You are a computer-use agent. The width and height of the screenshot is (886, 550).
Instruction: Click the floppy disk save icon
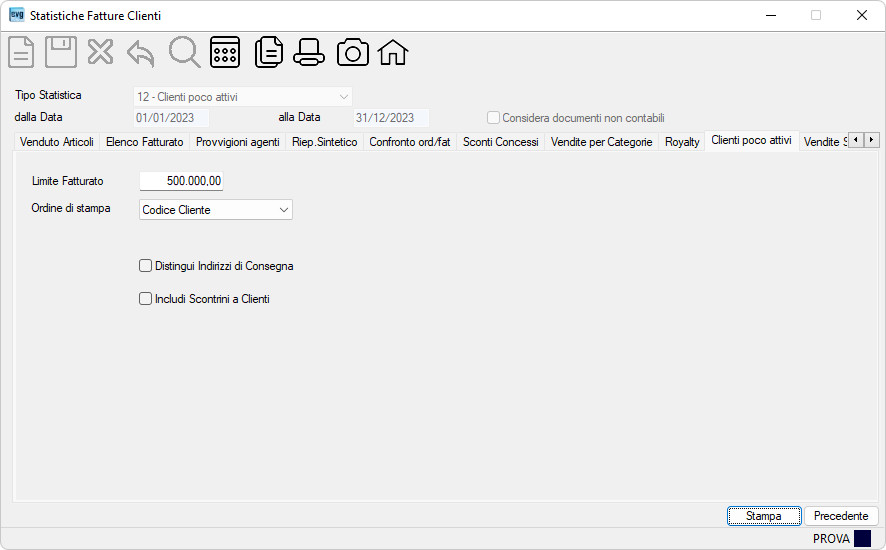(x=61, y=53)
